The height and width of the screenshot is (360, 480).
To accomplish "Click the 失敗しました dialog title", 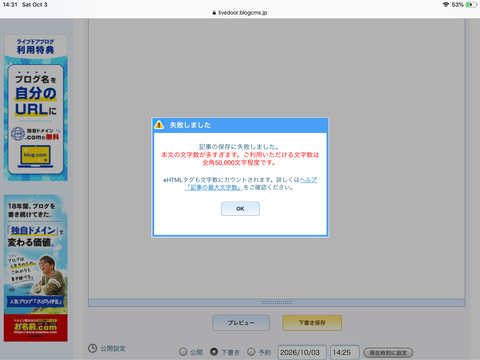I will pyautogui.click(x=190, y=125).
